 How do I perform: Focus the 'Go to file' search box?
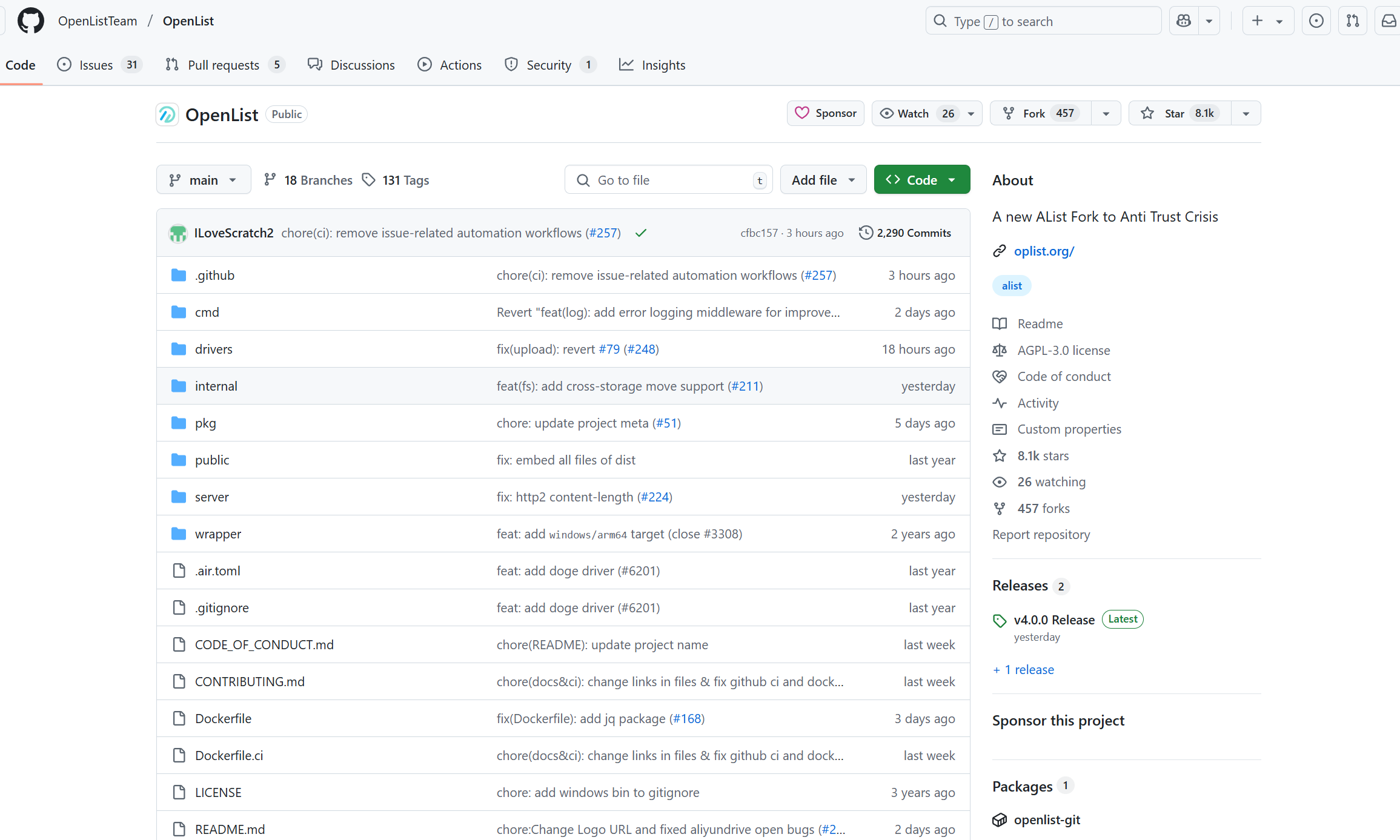click(x=668, y=180)
